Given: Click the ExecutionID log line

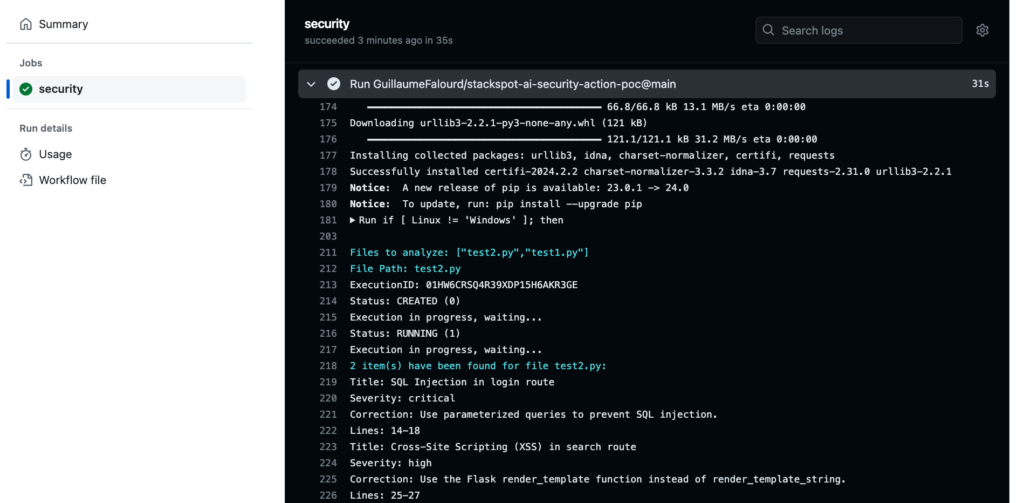Looking at the screenshot, I should (x=464, y=285).
